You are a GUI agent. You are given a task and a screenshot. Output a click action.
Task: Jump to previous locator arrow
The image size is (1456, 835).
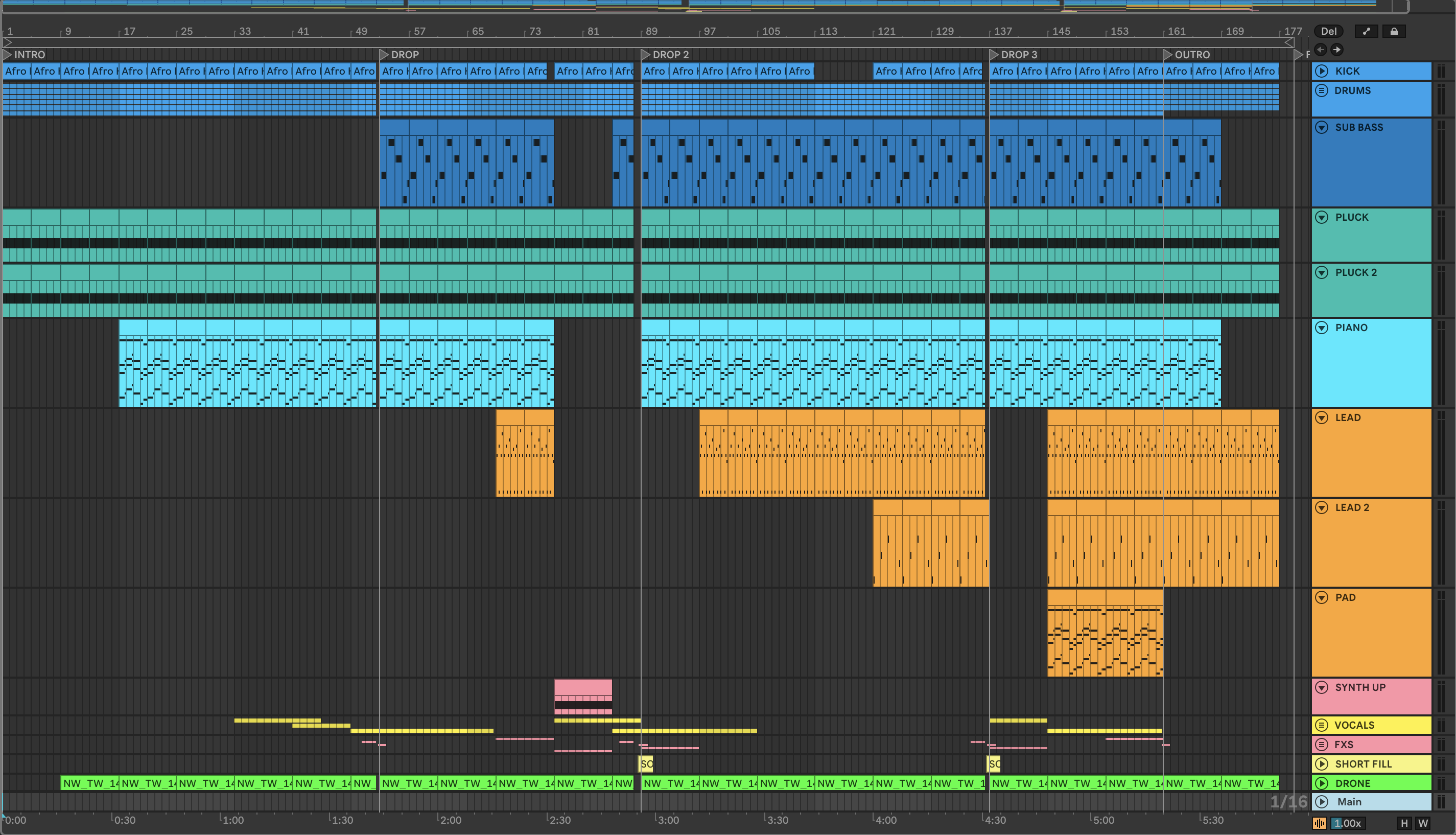[x=1321, y=50]
